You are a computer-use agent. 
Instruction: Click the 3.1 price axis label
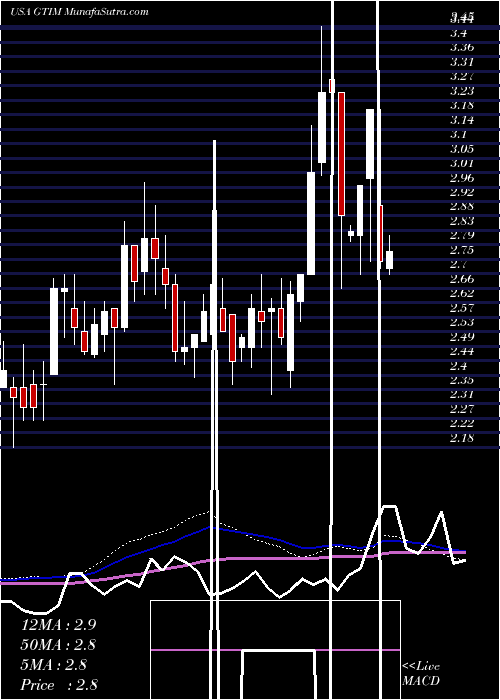coord(458,134)
